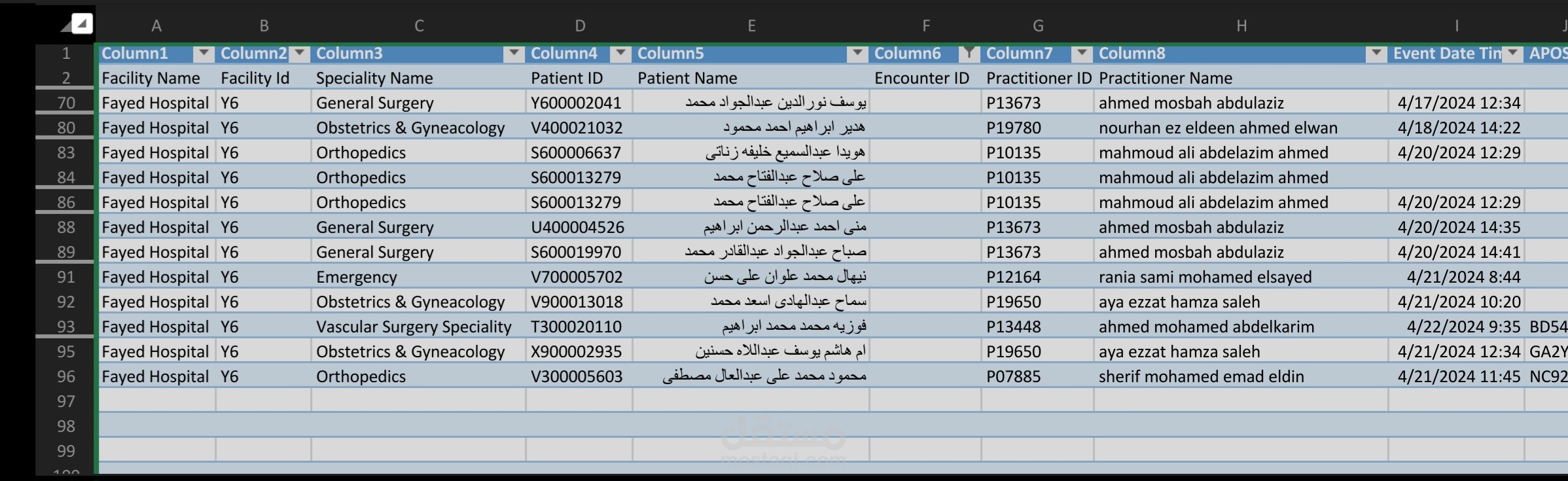
Task: Select column A header
Action: point(156,26)
